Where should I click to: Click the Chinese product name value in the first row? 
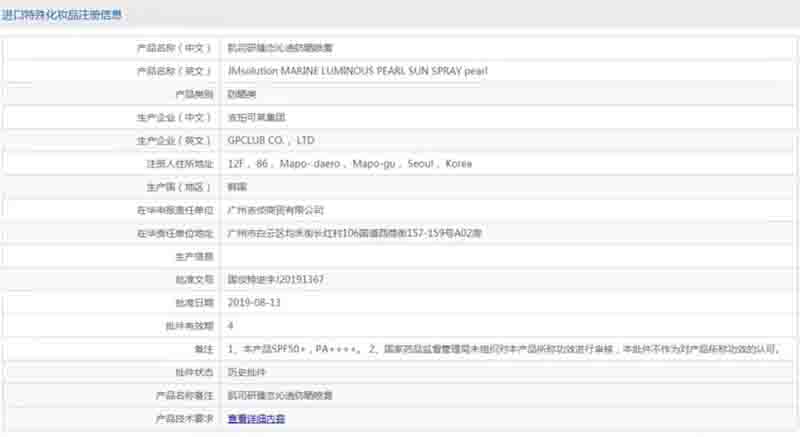280,48
